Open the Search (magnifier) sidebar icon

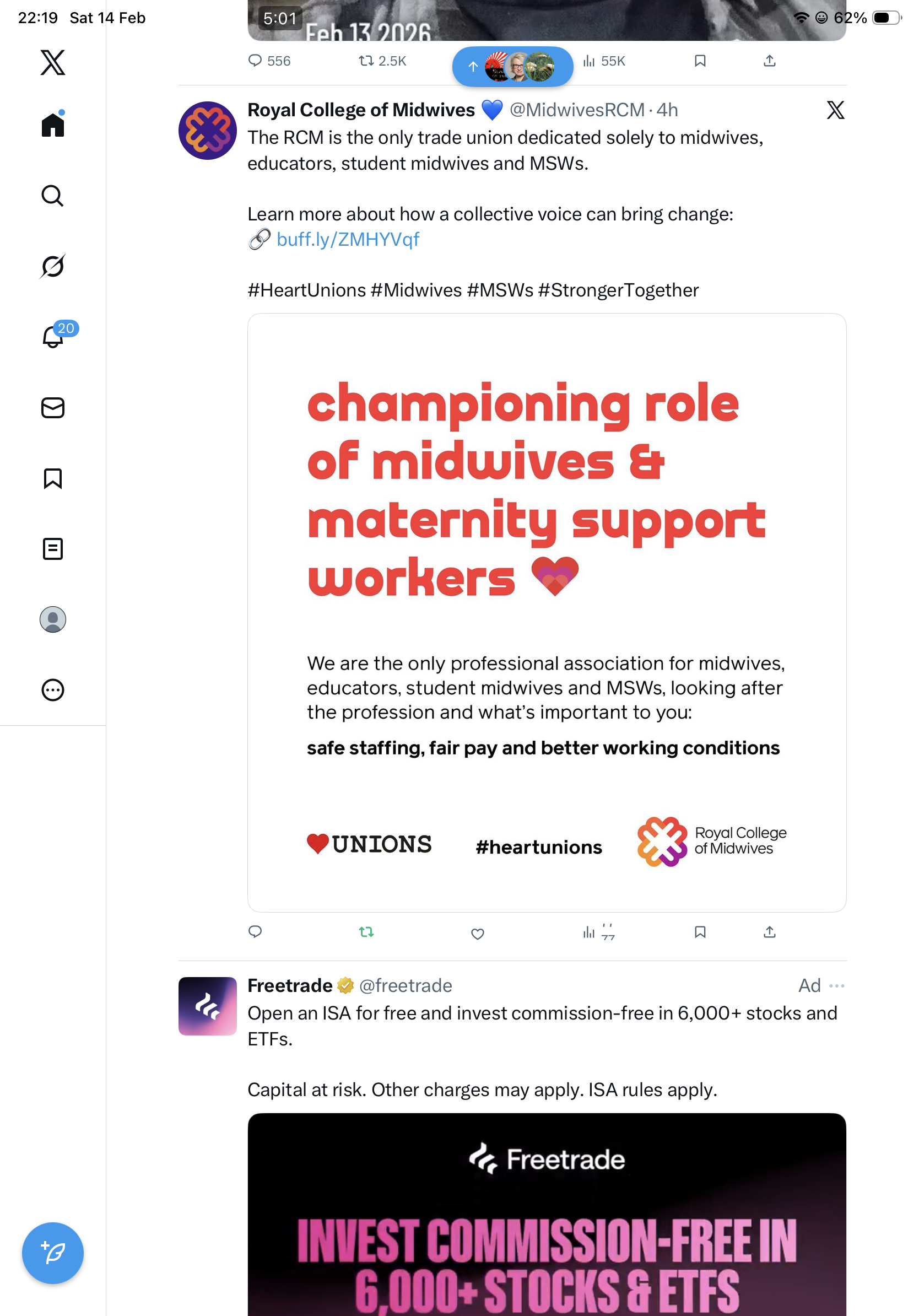coord(52,196)
